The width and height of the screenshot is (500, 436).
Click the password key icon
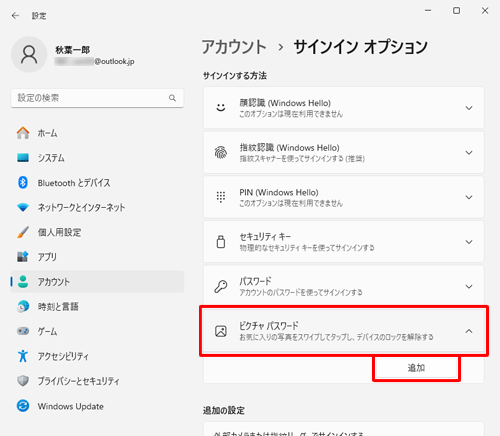pyautogui.click(x=221, y=286)
